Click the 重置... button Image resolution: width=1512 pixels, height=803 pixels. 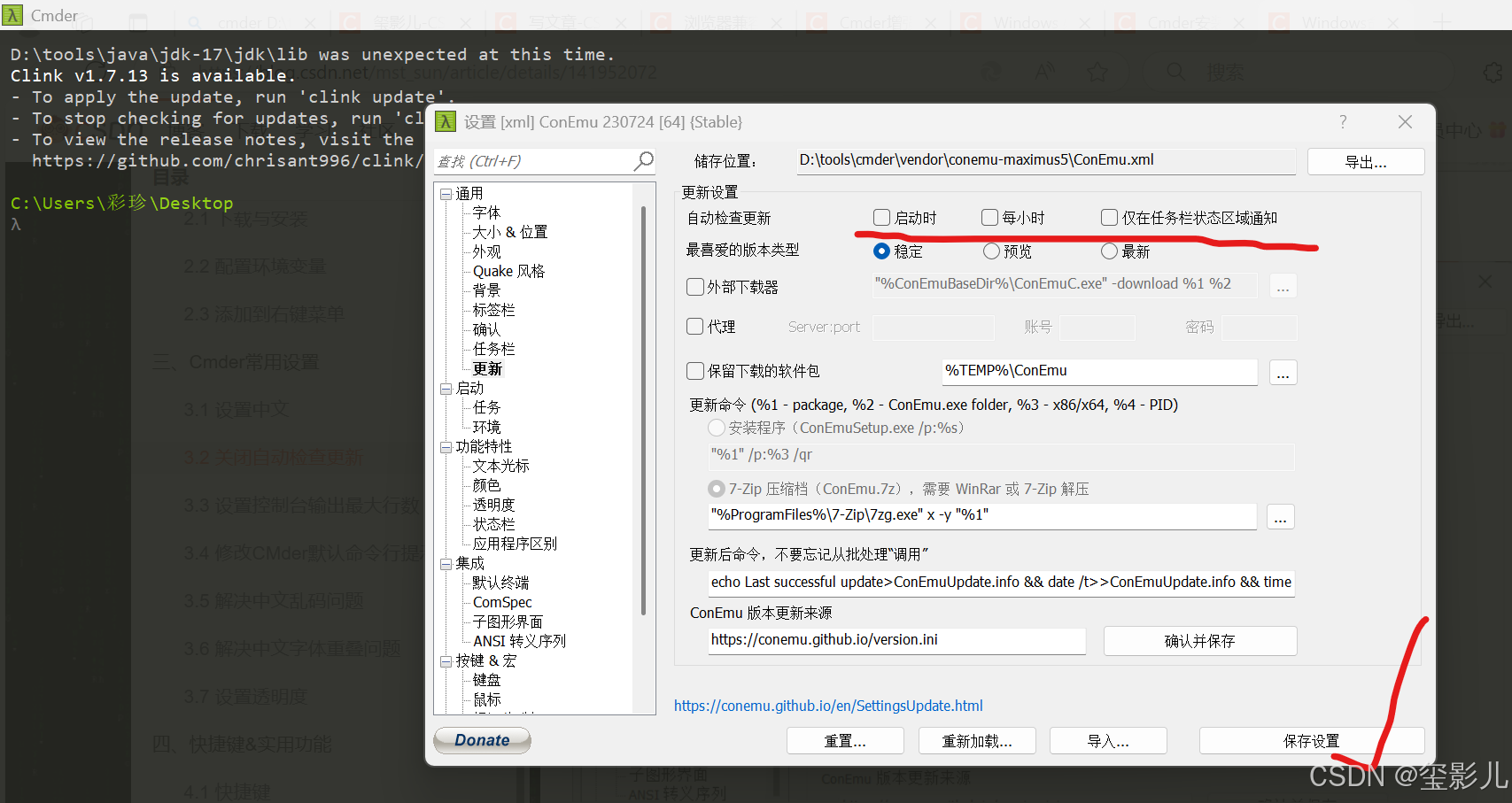pyautogui.click(x=845, y=741)
